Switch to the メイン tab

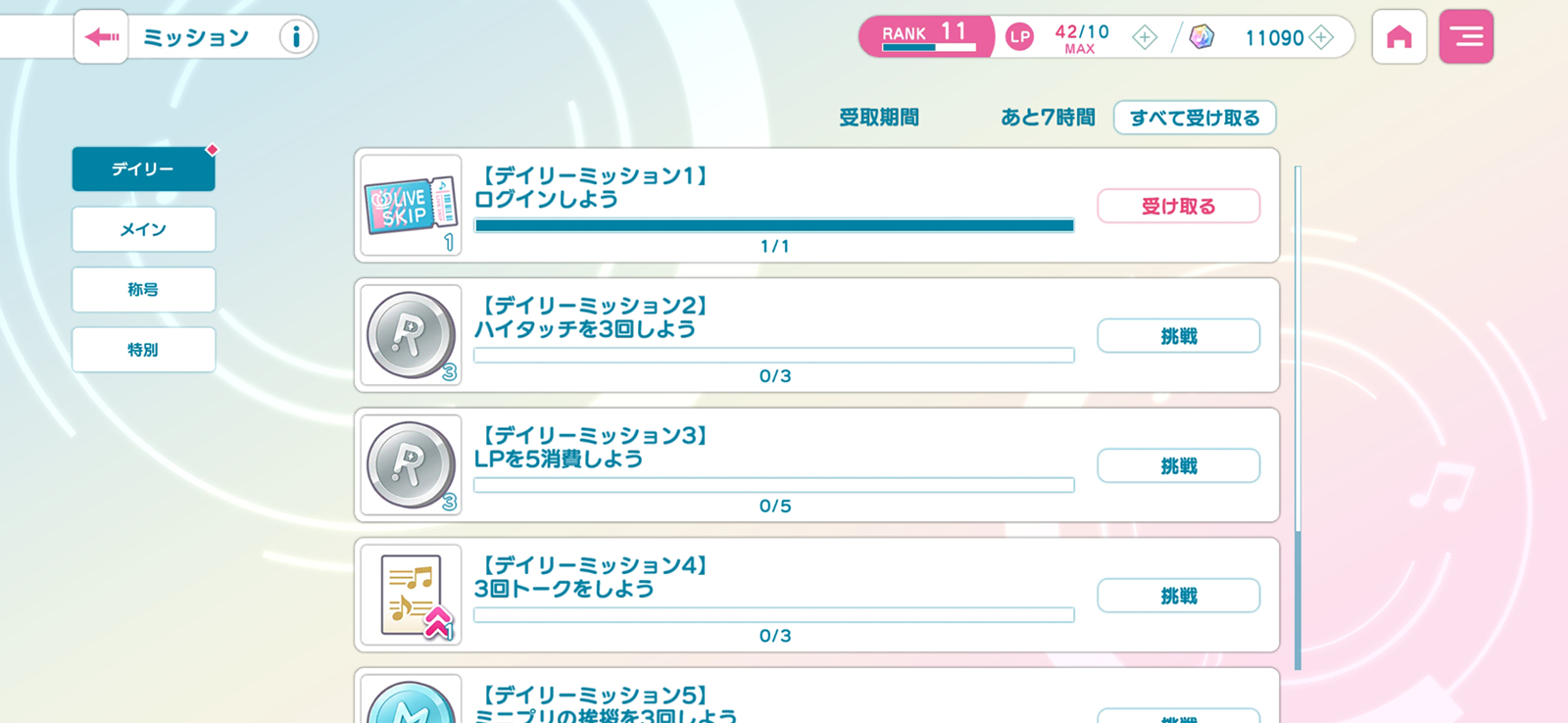[x=143, y=229]
